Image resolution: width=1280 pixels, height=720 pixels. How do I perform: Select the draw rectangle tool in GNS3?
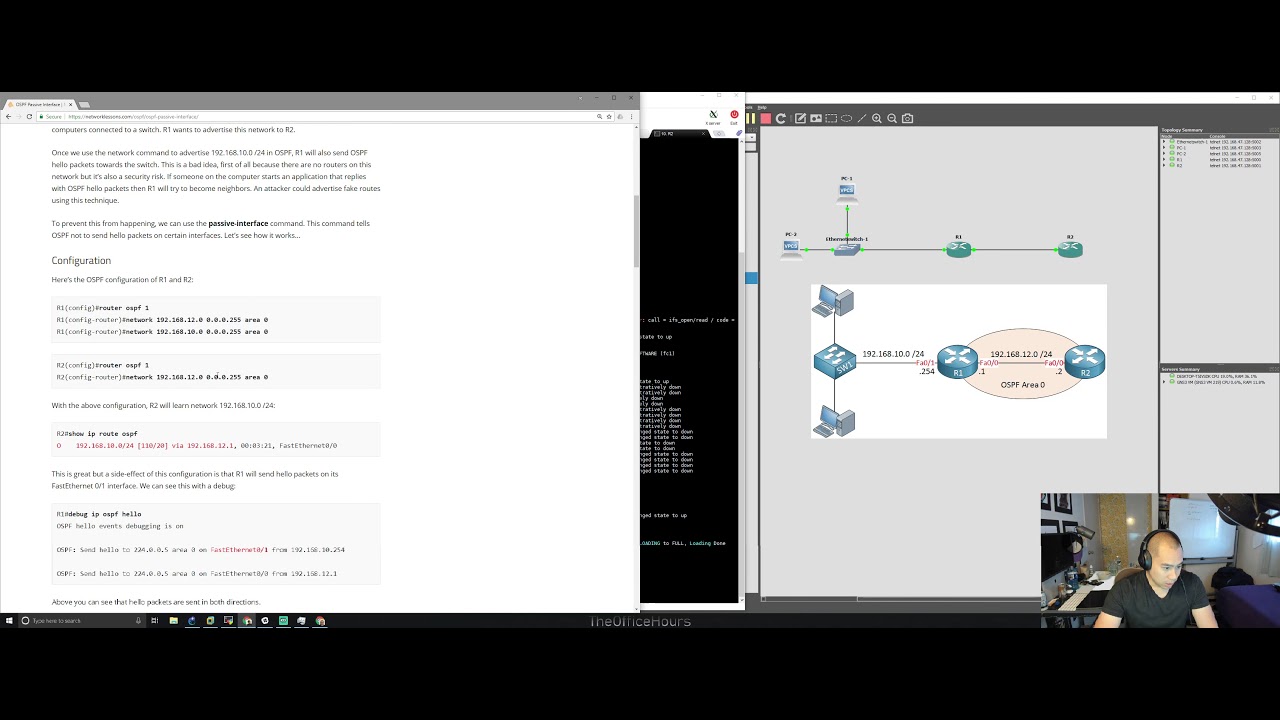click(831, 118)
